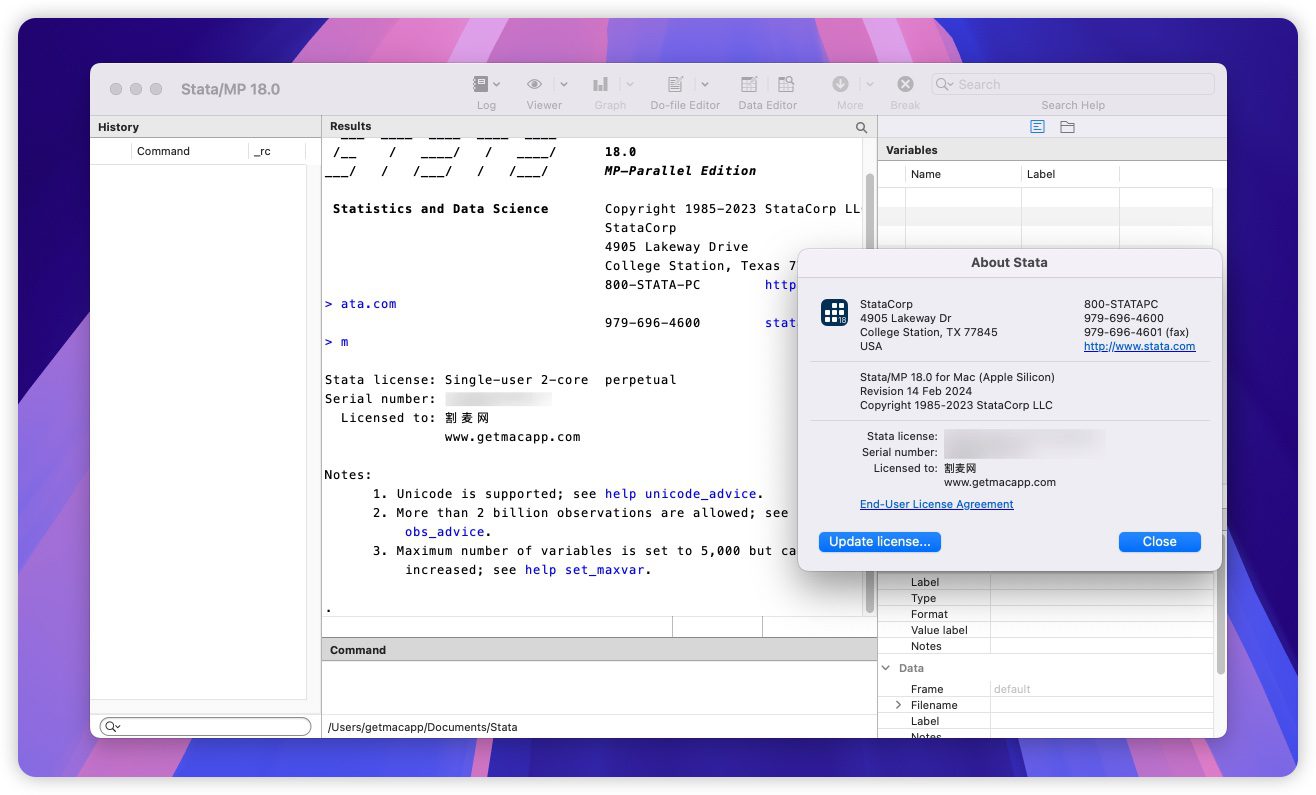This screenshot has height=795, width=1316.
Task: Click the Variables panel header
Action: [x=1052, y=150]
